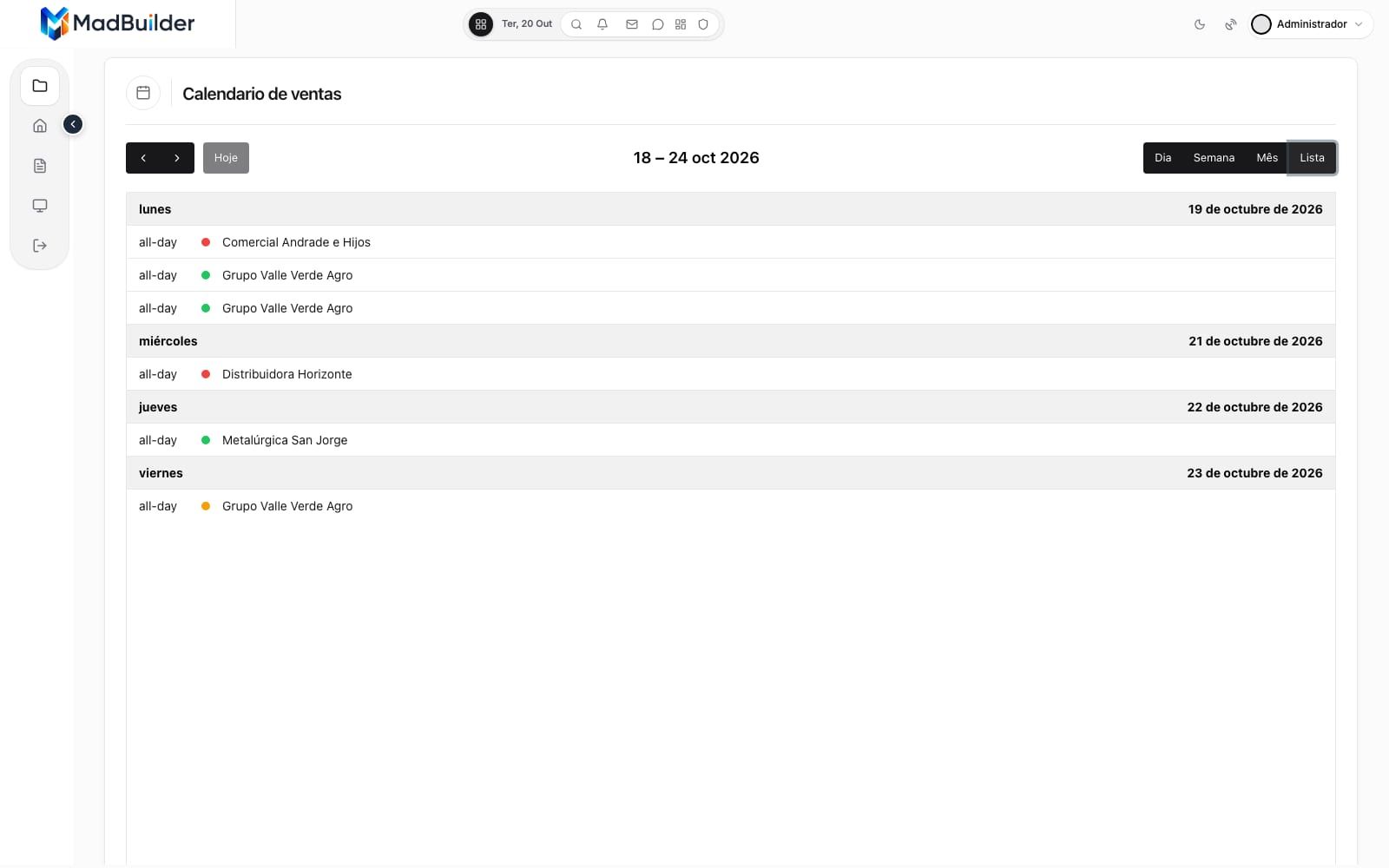Click 23 de octubre de 2026 date

pyautogui.click(x=1254, y=473)
